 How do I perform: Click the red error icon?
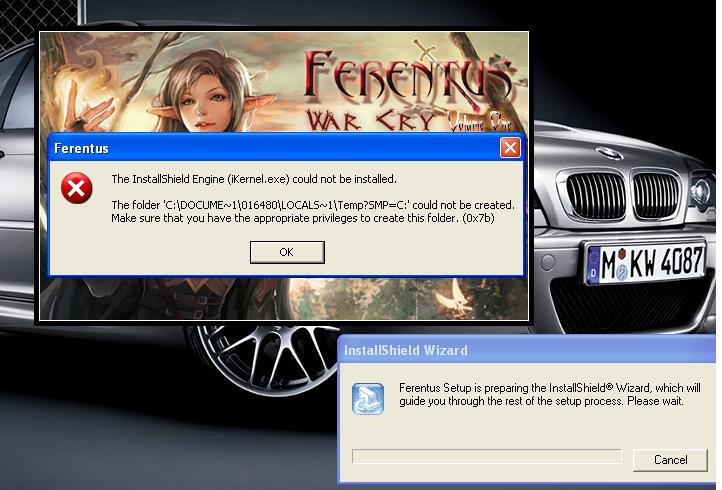pos(73,188)
